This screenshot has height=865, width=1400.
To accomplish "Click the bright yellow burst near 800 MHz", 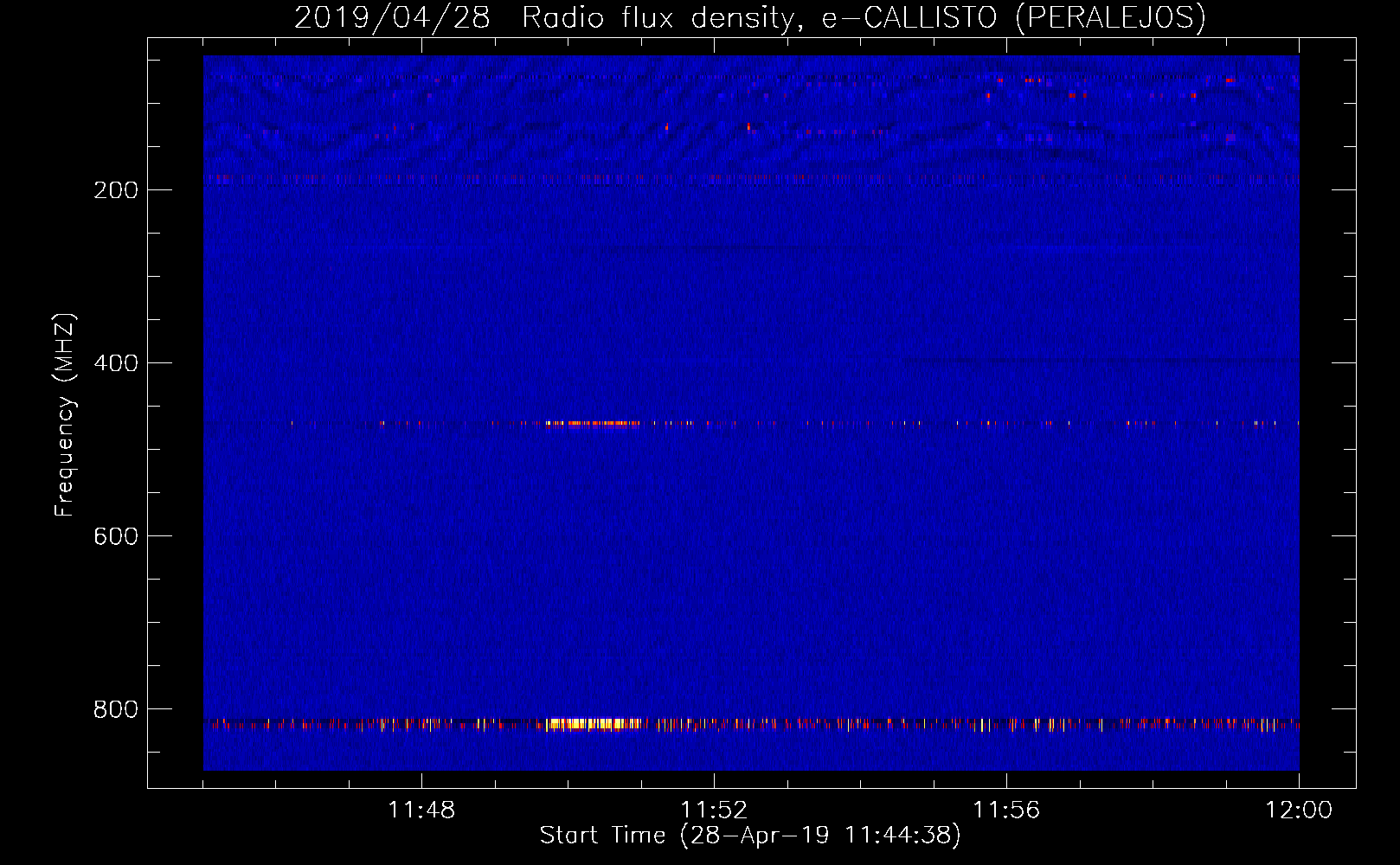I will click(x=593, y=724).
